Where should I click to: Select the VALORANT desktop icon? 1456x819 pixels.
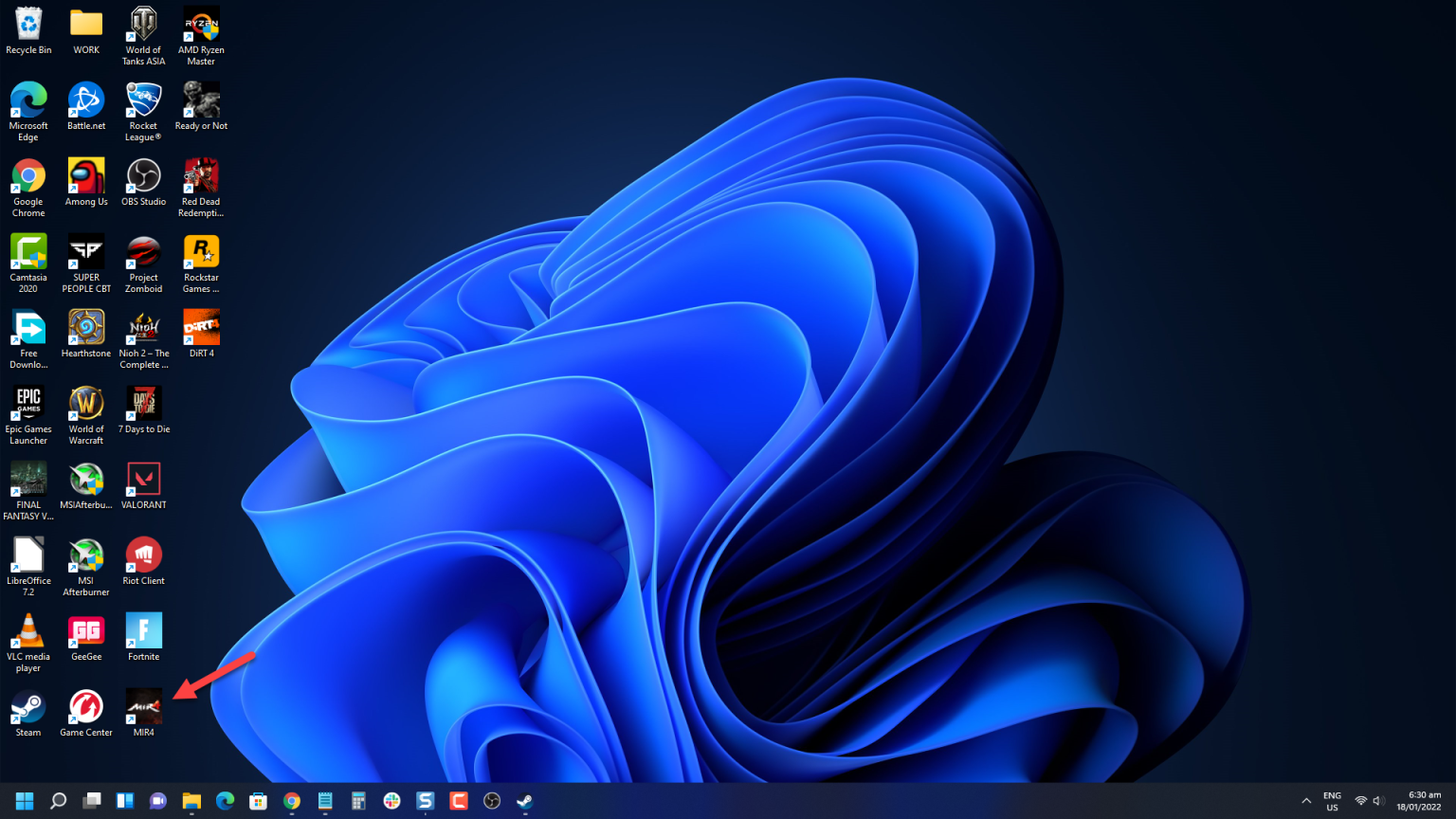coord(144,486)
